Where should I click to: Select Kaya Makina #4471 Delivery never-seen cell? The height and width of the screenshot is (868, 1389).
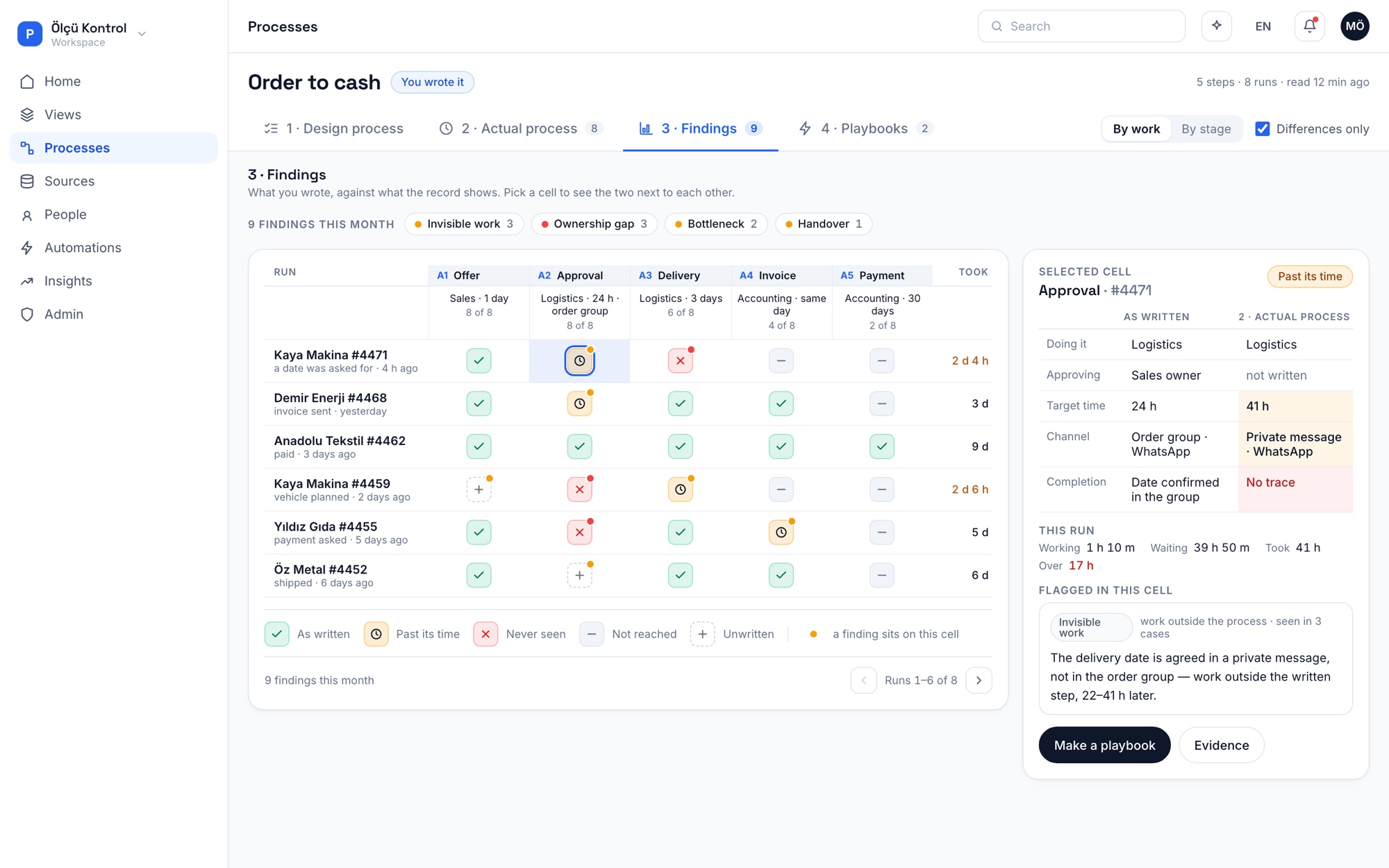pos(680,361)
